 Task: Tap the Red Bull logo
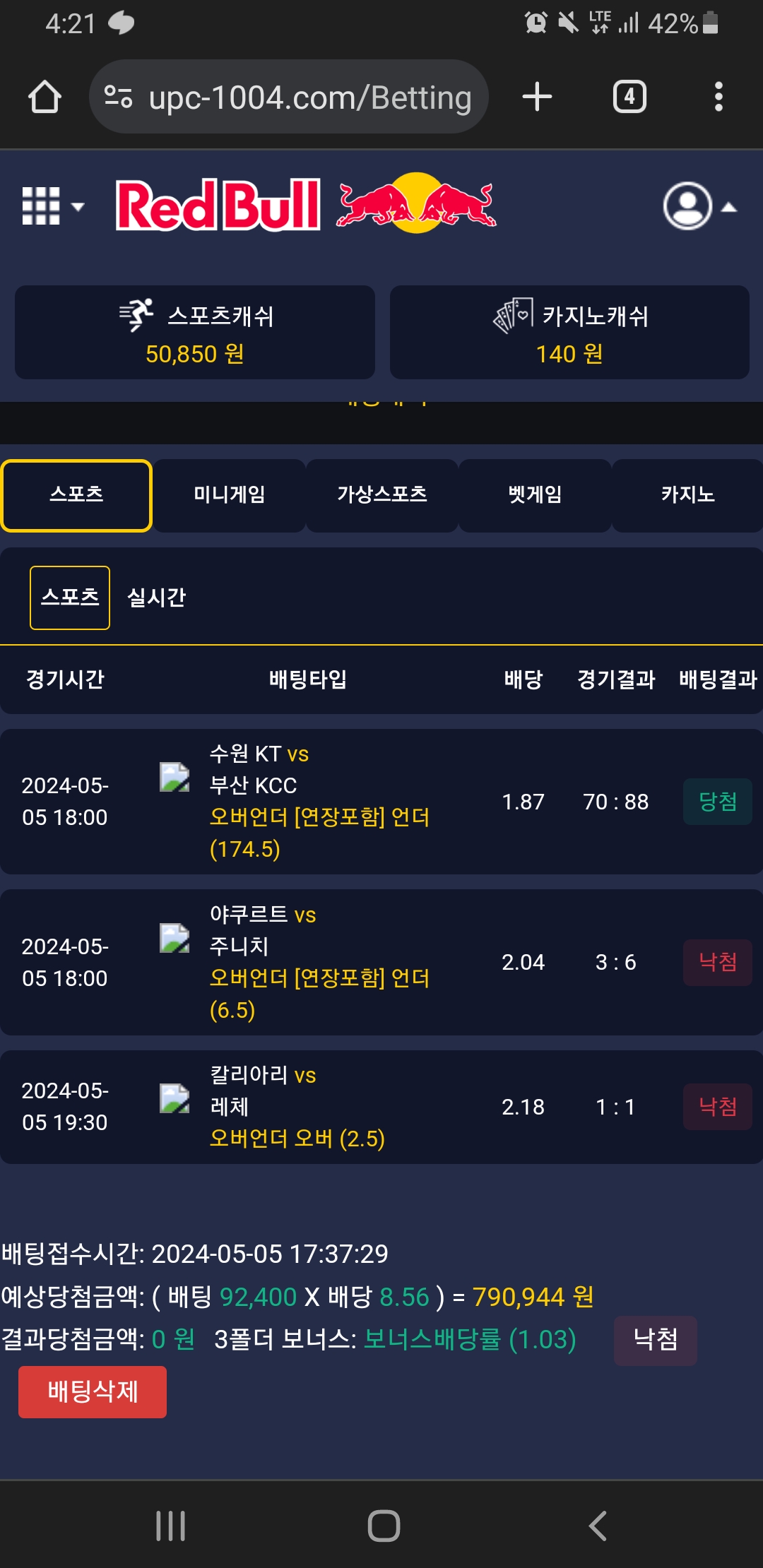coord(305,204)
